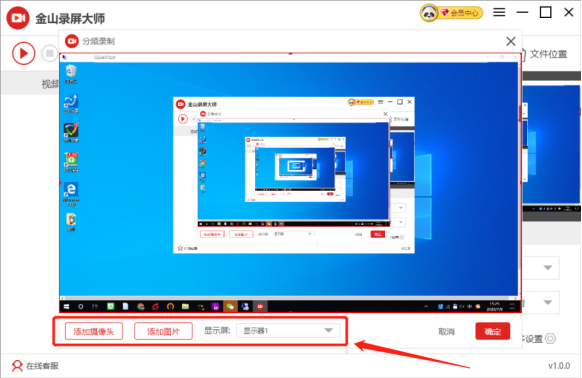Open the hamburger menu in title bar
The width and height of the screenshot is (582, 378).
(x=499, y=12)
